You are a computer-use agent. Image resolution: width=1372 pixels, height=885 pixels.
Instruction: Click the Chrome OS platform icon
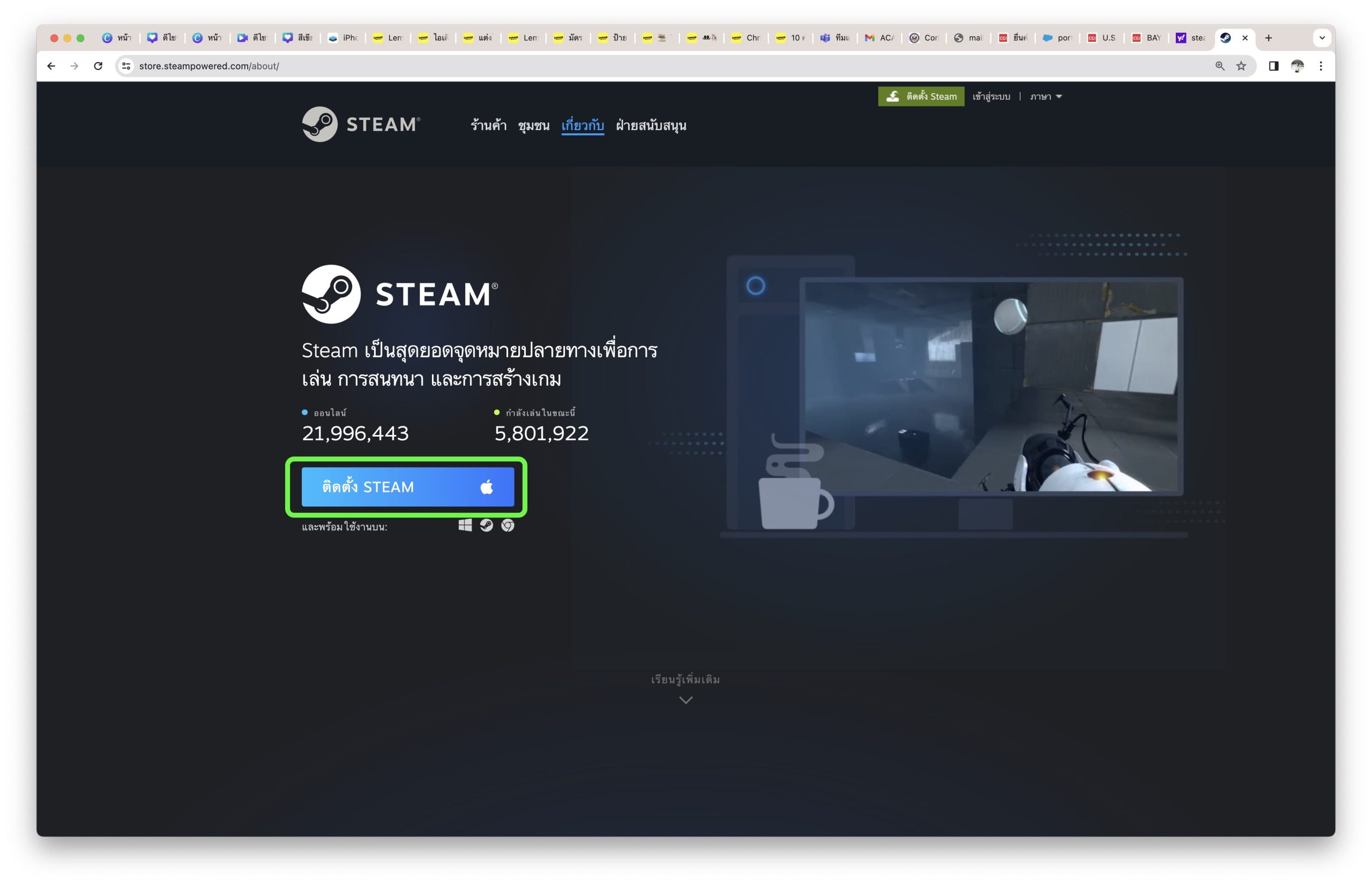508,526
